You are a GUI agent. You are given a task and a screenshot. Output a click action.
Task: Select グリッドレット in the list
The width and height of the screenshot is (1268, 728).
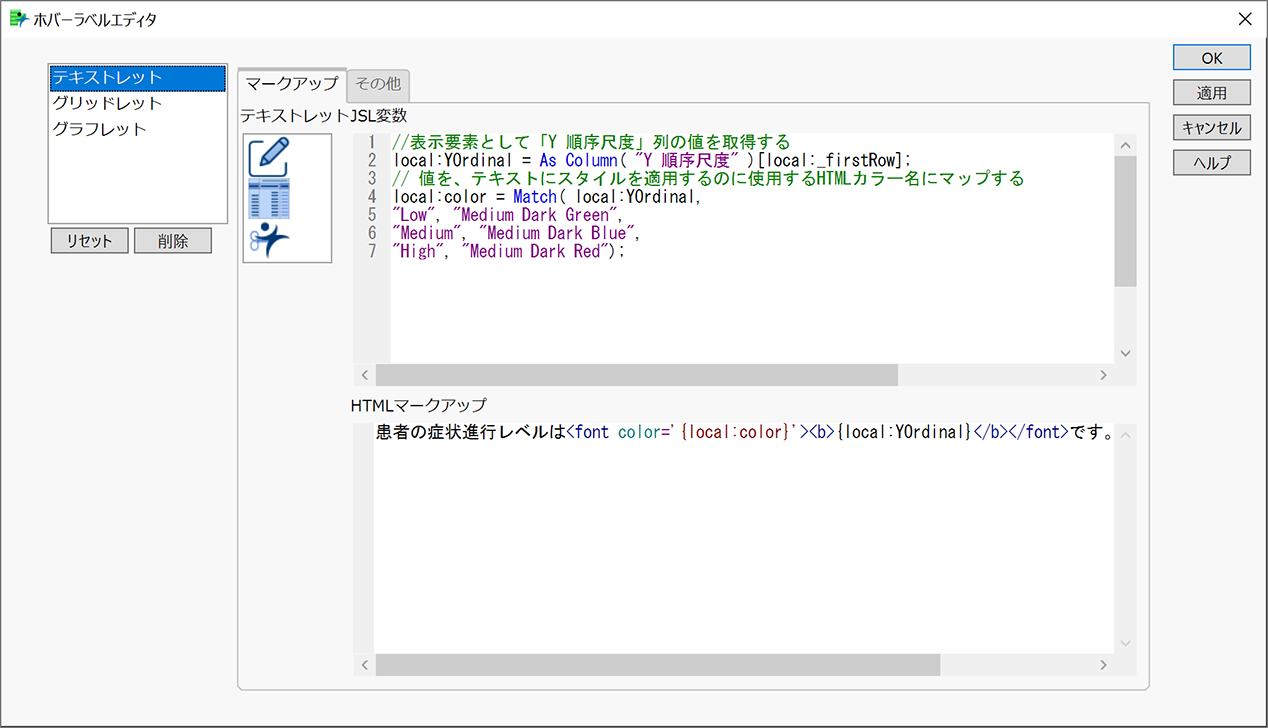[106, 102]
